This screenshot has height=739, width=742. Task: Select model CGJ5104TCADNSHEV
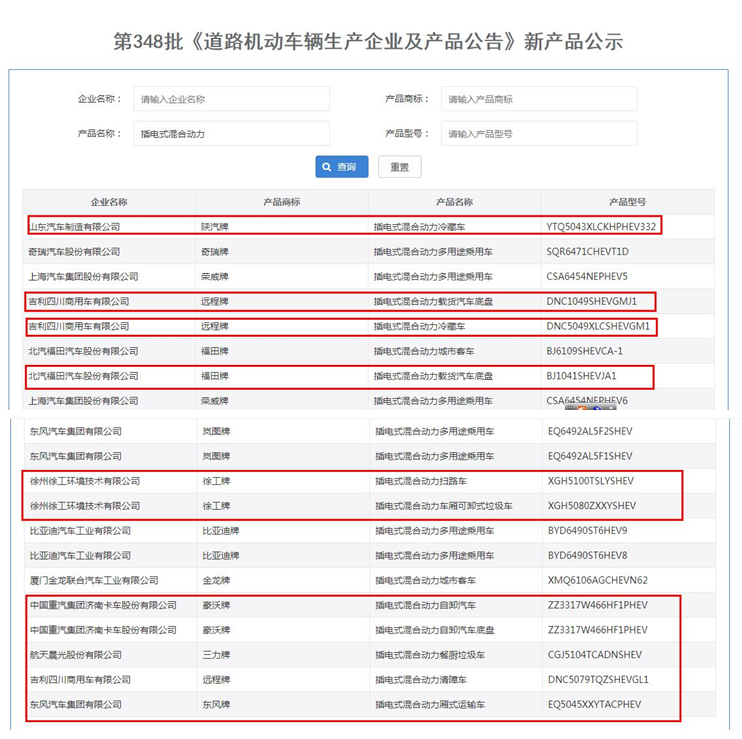[x=595, y=655]
